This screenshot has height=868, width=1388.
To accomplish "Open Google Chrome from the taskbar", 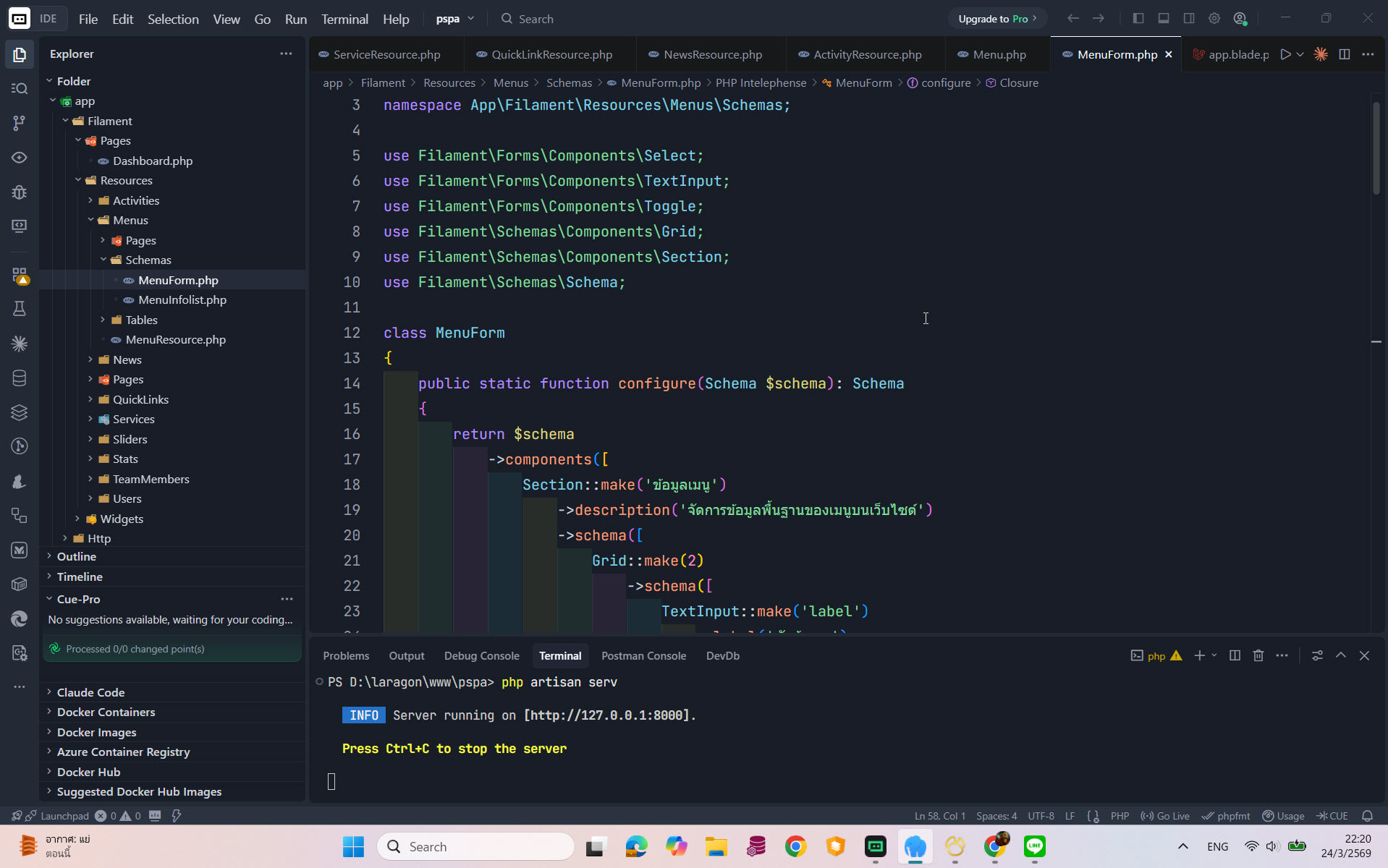I will point(795,846).
